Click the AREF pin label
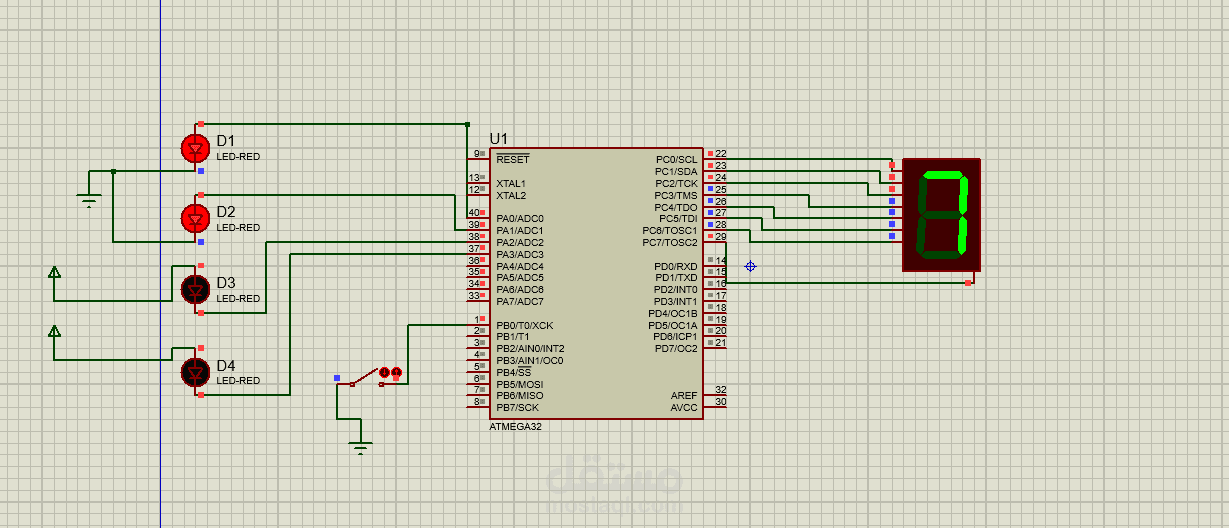The width and height of the screenshot is (1229, 528). tap(684, 396)
